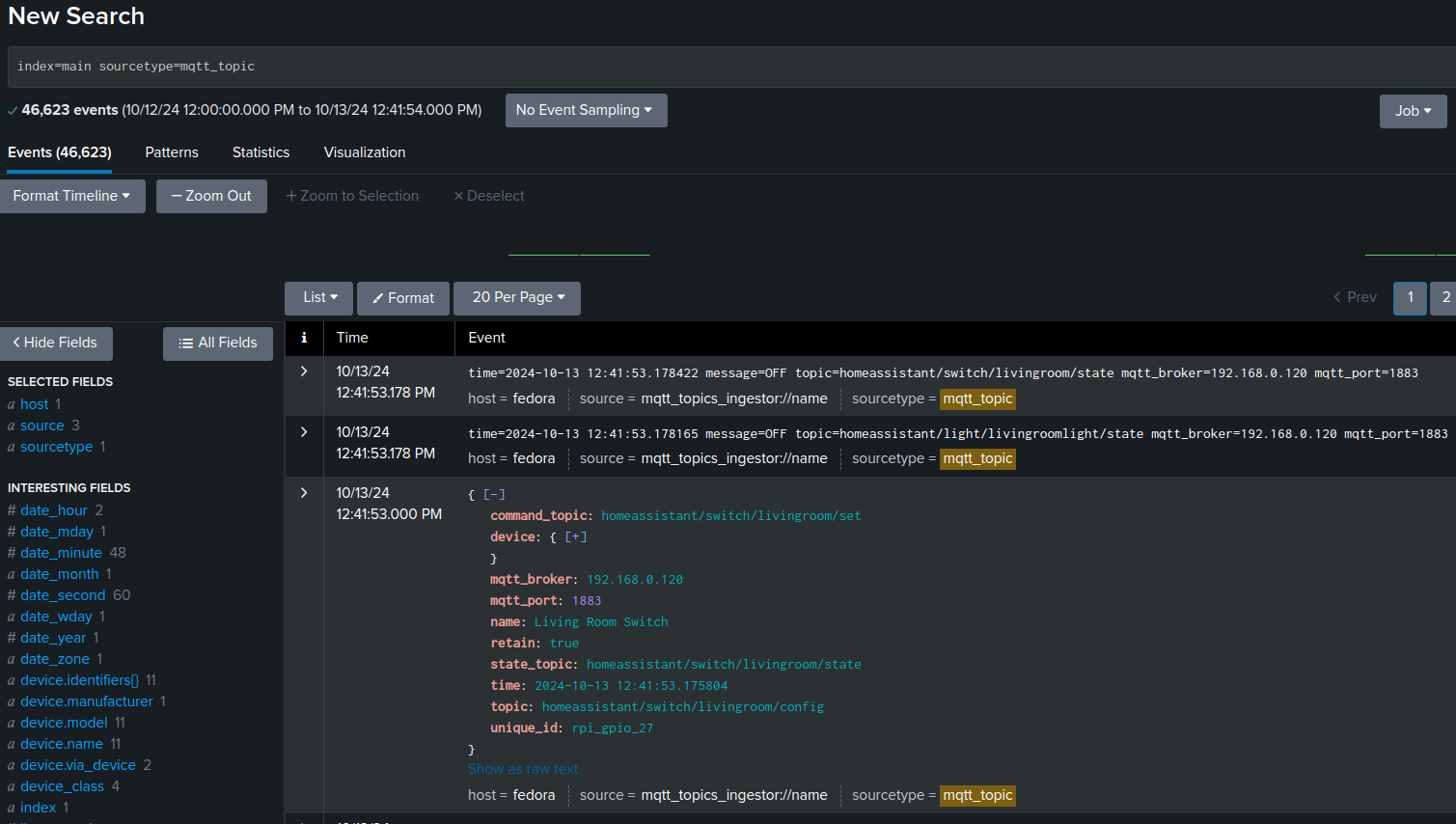Open the device.model field
The height and width of the screenshot is (824, 1456).
pyautogui.click(x=64, y=723)
